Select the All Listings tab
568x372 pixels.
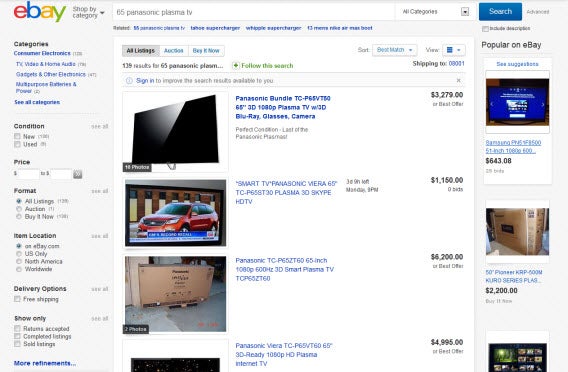pos(141,51)
